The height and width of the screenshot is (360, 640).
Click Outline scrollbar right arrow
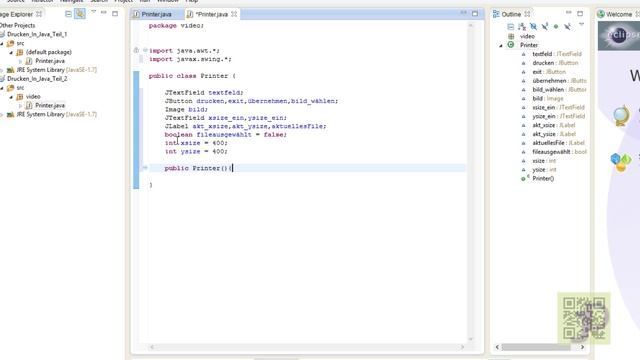[x=582, y=347]
